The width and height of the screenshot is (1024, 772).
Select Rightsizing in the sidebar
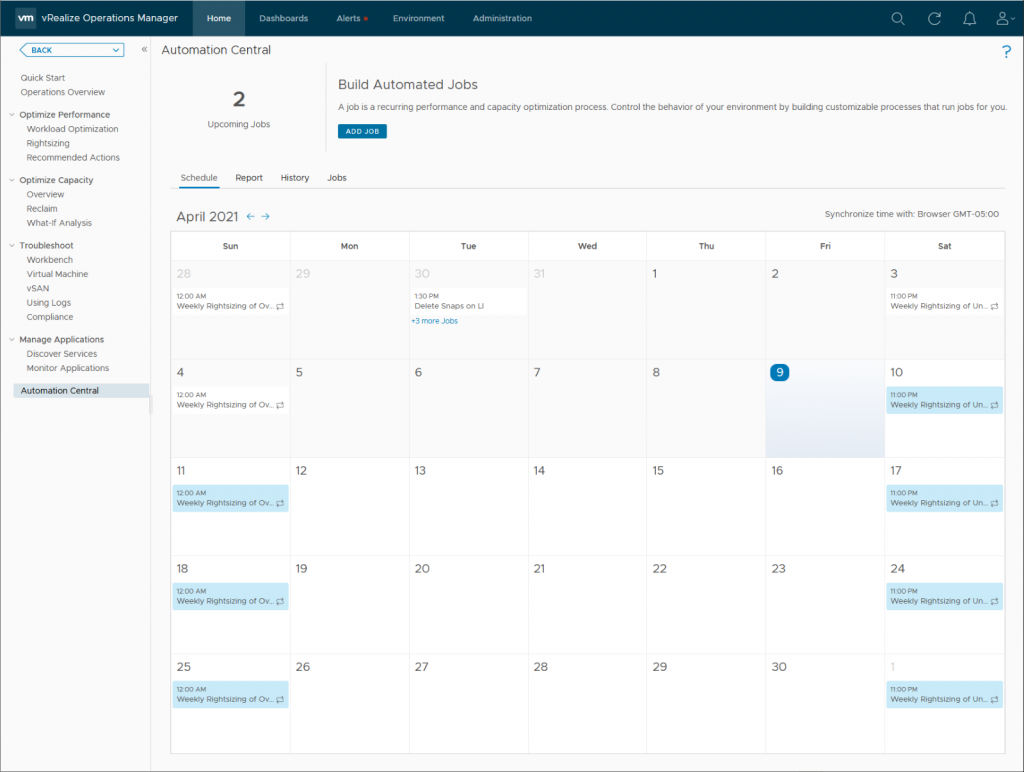point(48,143)
